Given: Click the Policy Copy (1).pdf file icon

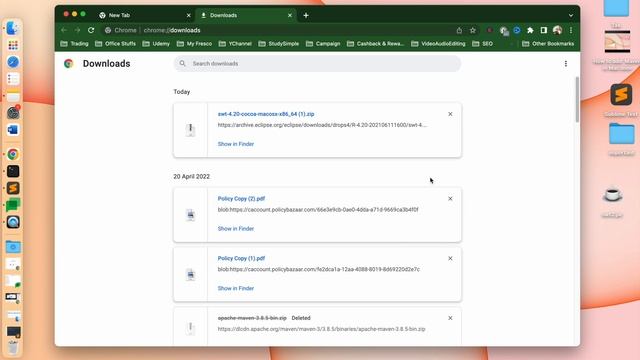Looking at the screenshot, I should click(190, 274).
